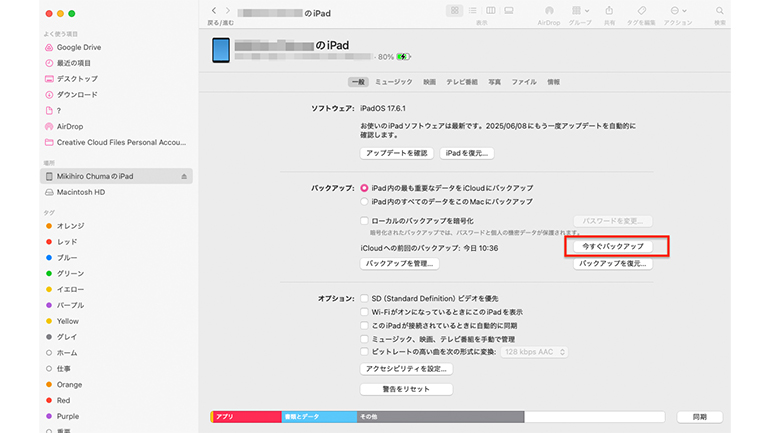The height and width of the screenshot is (433, 770).
Task: Click the edit tags toolbar icon
Action: click(x=641, y=10)
